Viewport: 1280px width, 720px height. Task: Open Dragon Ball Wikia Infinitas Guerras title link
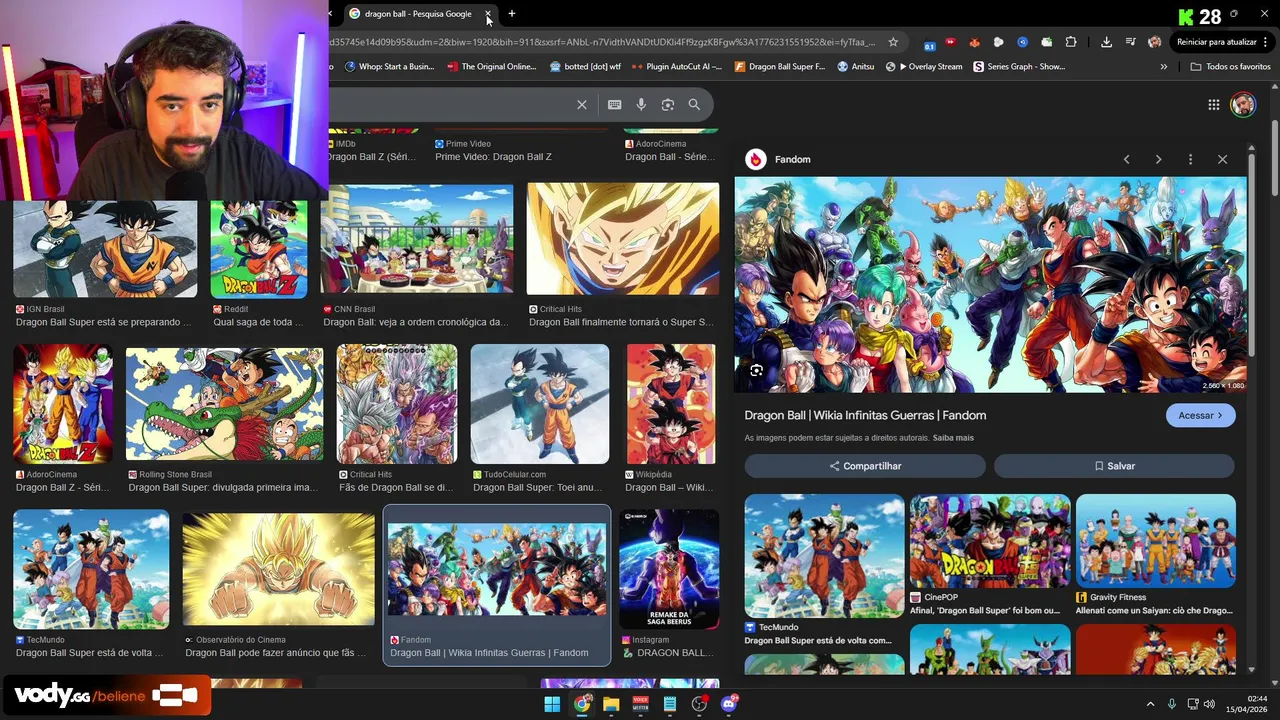click(x=865, y=415)
